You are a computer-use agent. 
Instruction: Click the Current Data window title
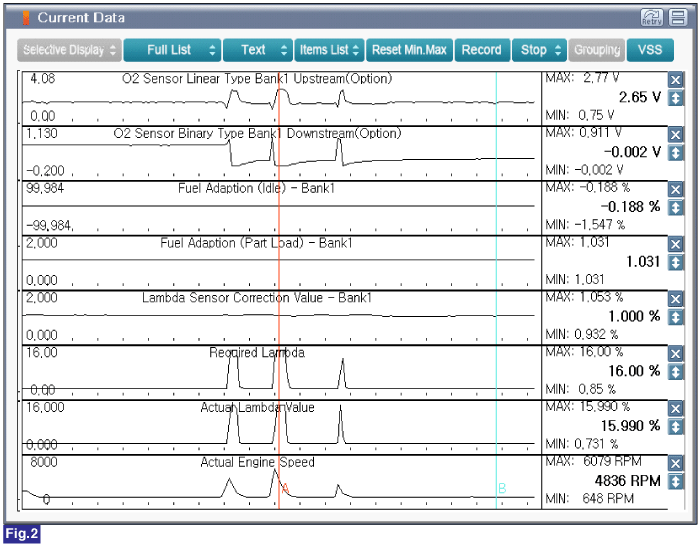click(81, 18)
